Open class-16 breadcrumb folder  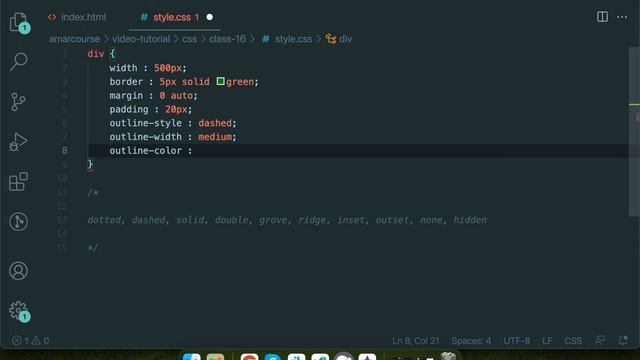[227, 39]
